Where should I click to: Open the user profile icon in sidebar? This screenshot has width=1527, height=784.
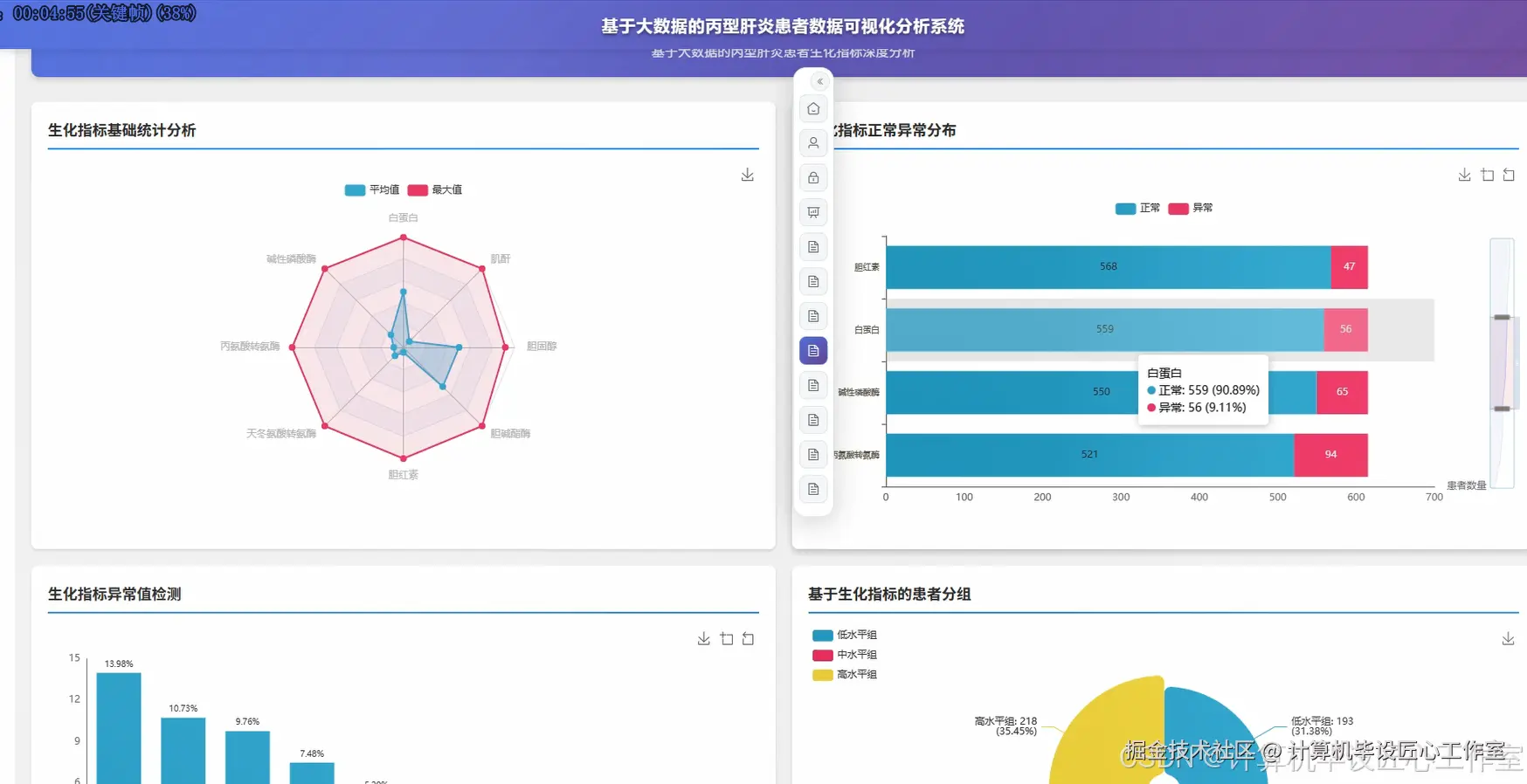[813, 143]
